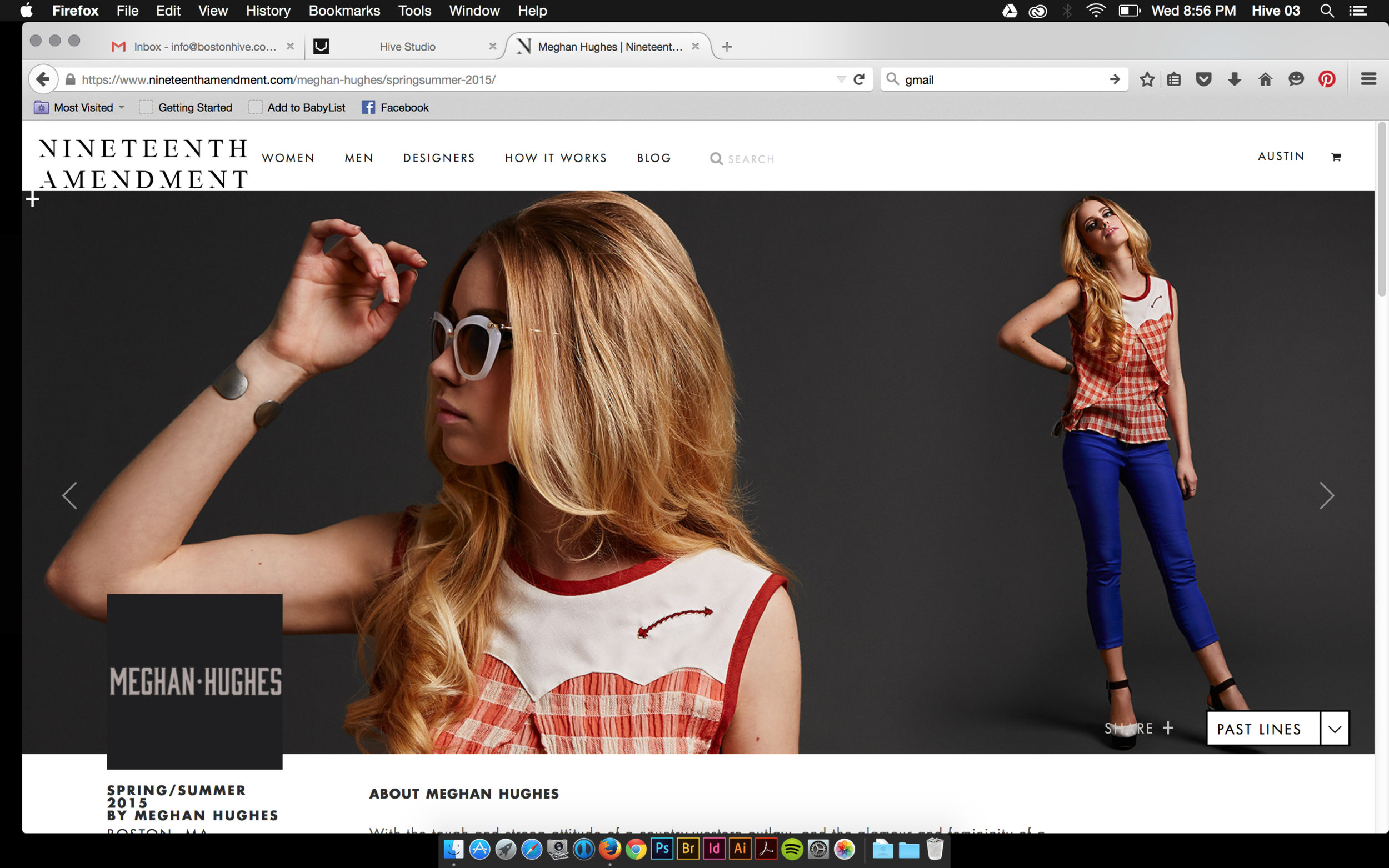Open the Downloads arrow icon
The image size is (1389, 868).
pos(1235,79)
